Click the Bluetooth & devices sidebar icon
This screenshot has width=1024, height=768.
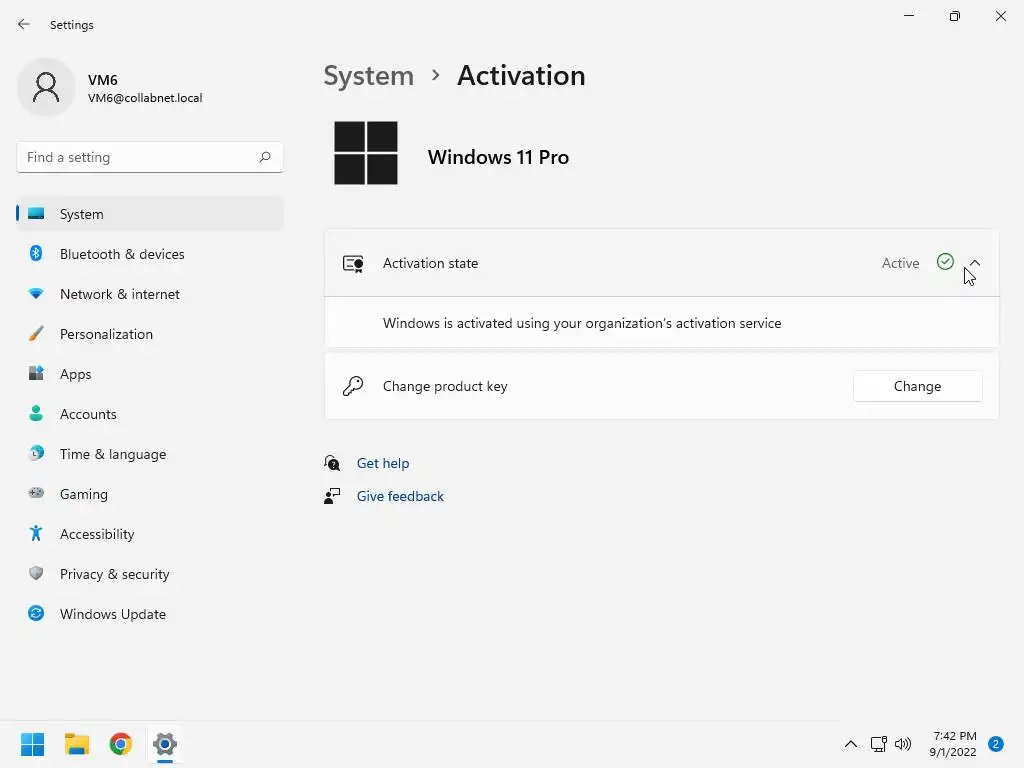pos(36,254)
